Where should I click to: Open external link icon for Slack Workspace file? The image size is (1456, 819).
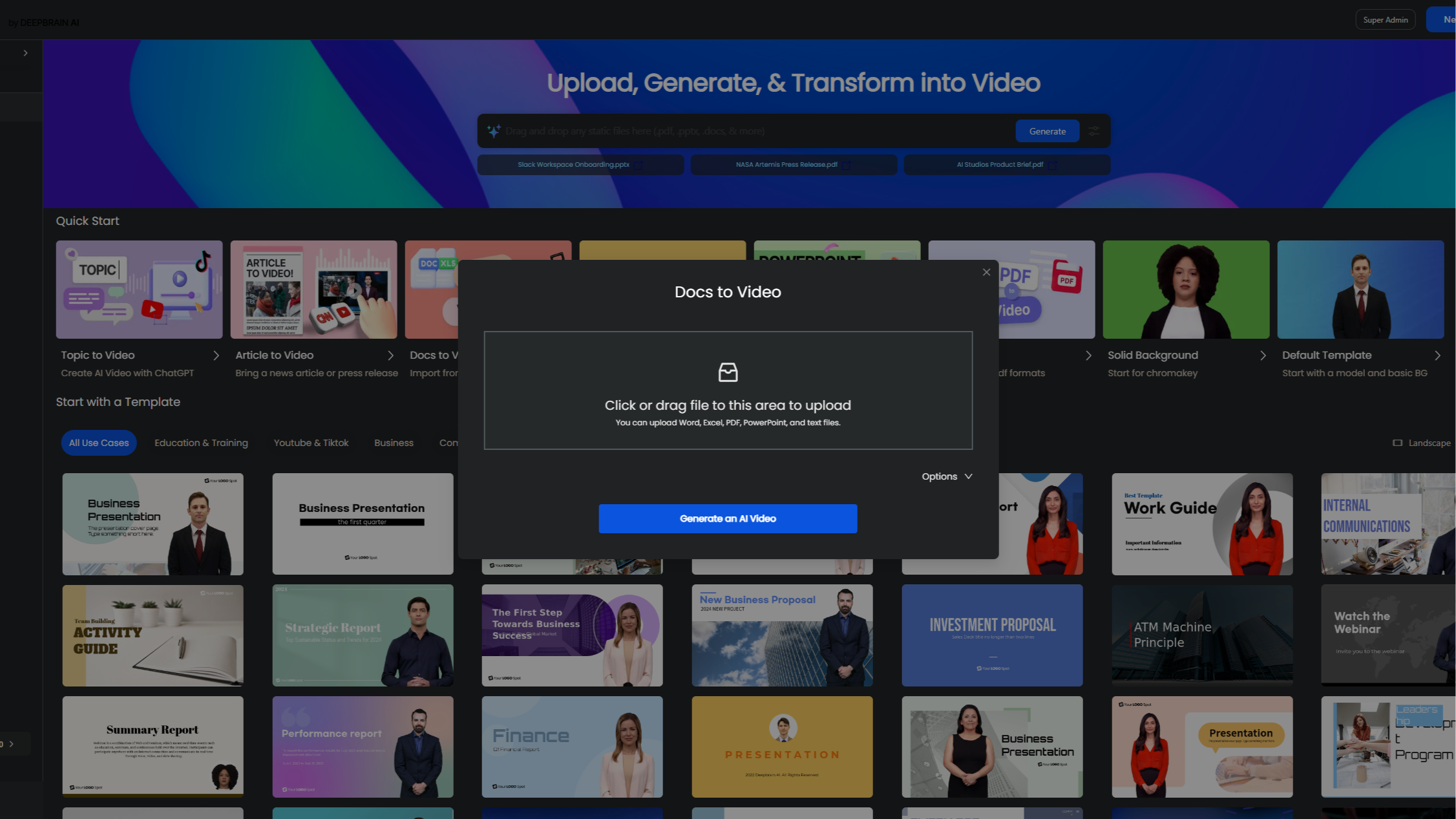coord(638,165)
